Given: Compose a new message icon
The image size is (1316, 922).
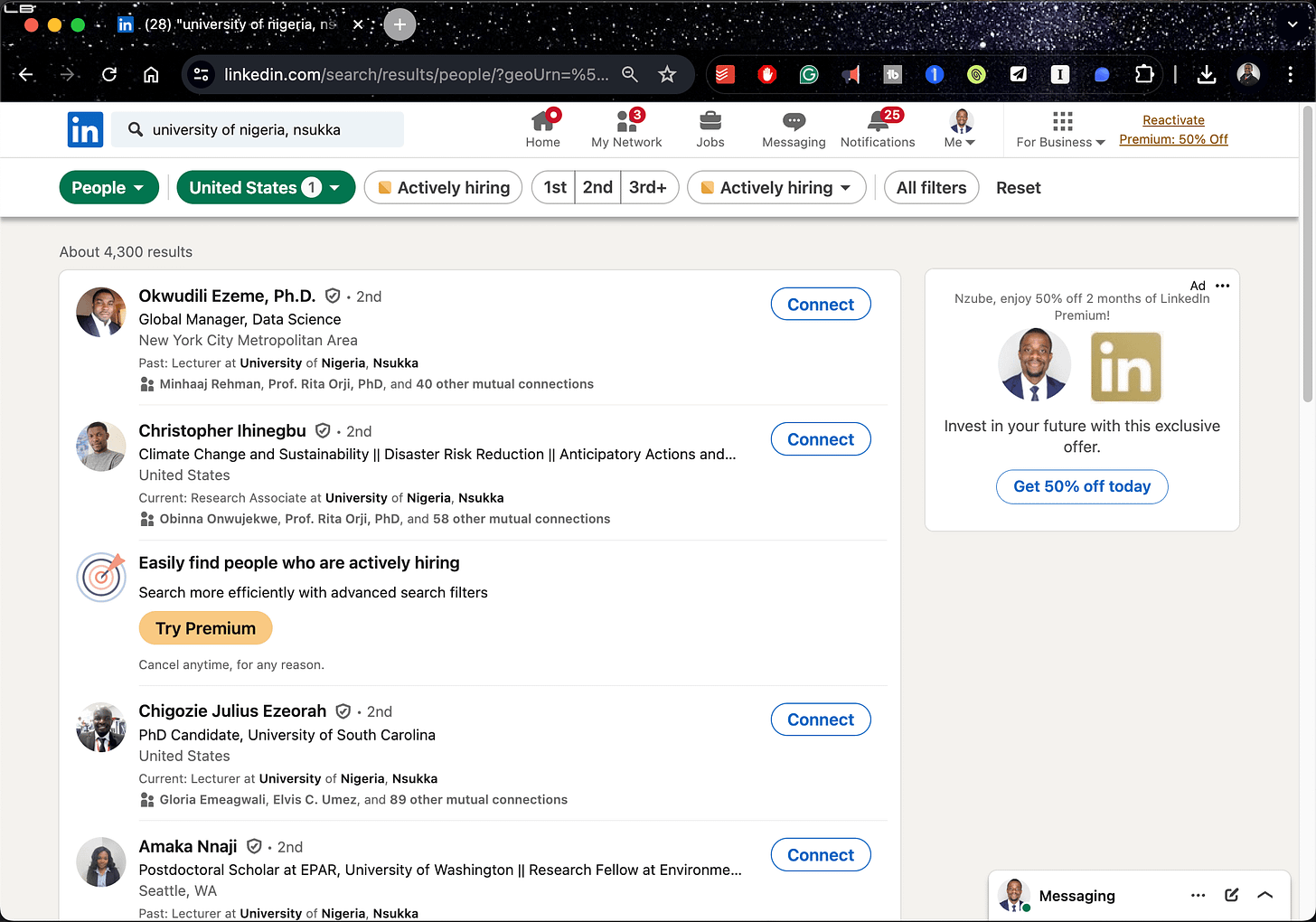Looking at the screenshot, I should [x=1231, y=895].
